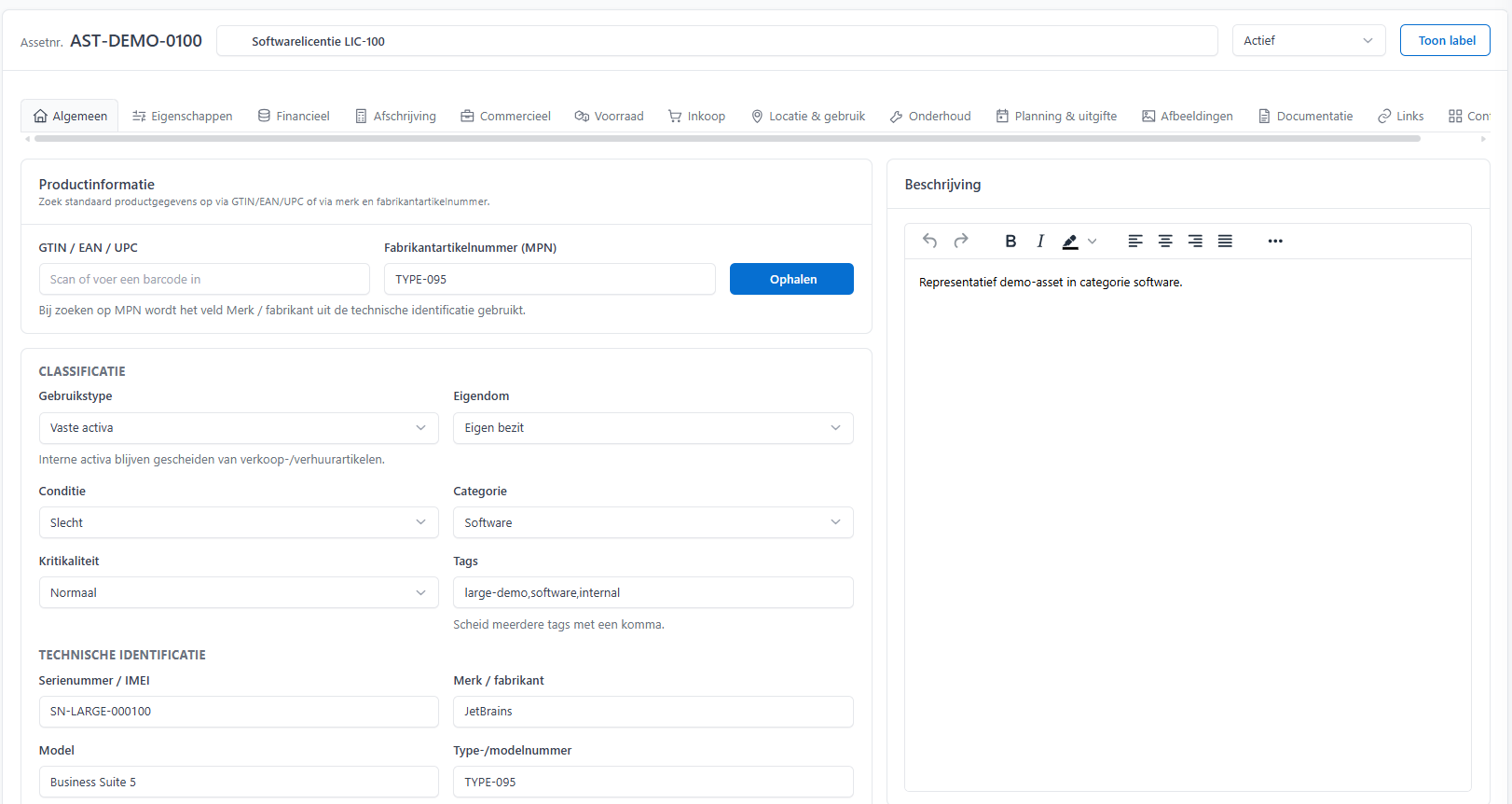Open the Voorraad tab
This screenshot has height=804, width=1512.
point(609,116)
